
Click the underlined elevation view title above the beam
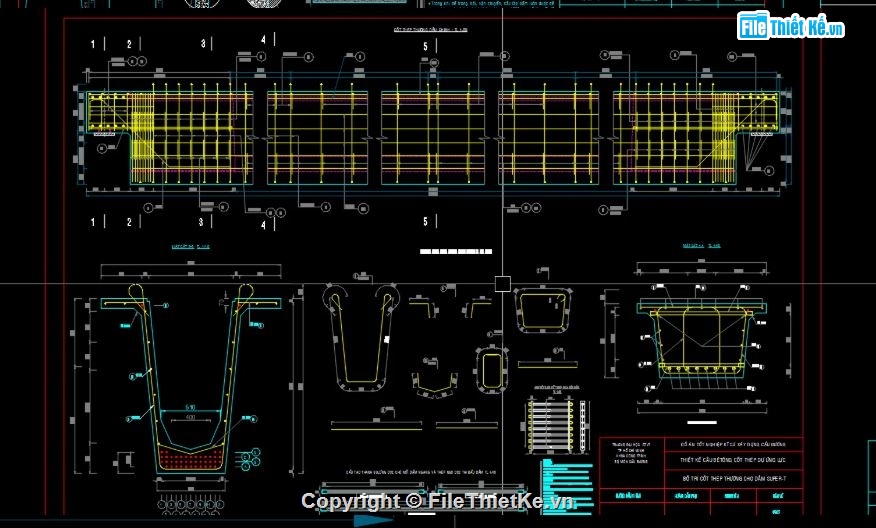430,30
